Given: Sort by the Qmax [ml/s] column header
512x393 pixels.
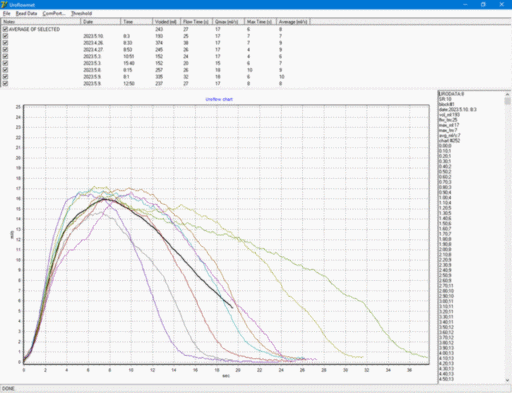Looking at the screenshot, I should point(229,22).
